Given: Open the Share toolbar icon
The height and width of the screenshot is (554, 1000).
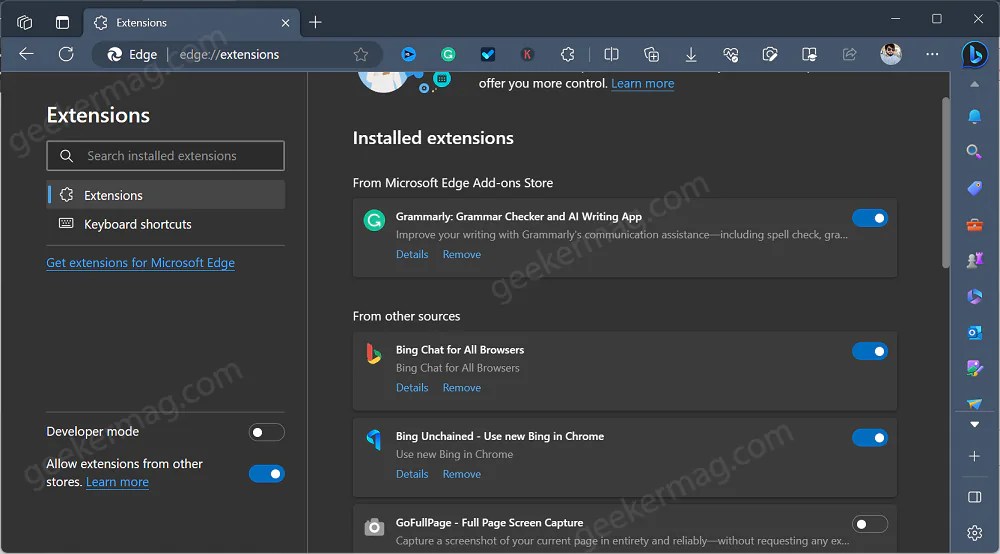Looking at the screenshot, I should coord(849,55).
